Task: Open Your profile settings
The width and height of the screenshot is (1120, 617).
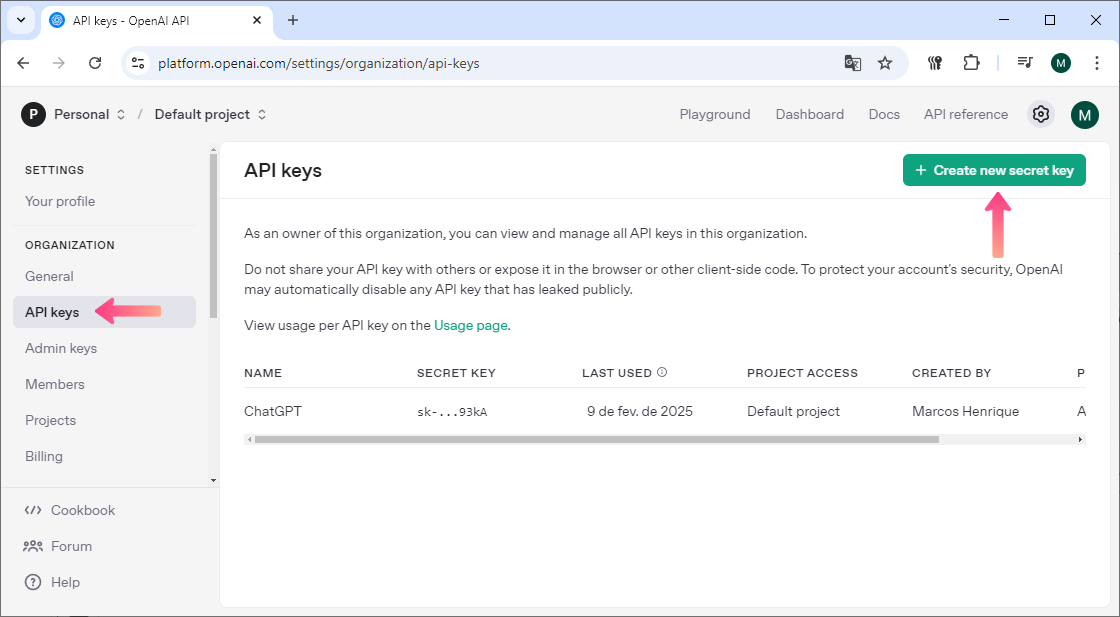Action: pyautogui.click(x=60, y=201)
